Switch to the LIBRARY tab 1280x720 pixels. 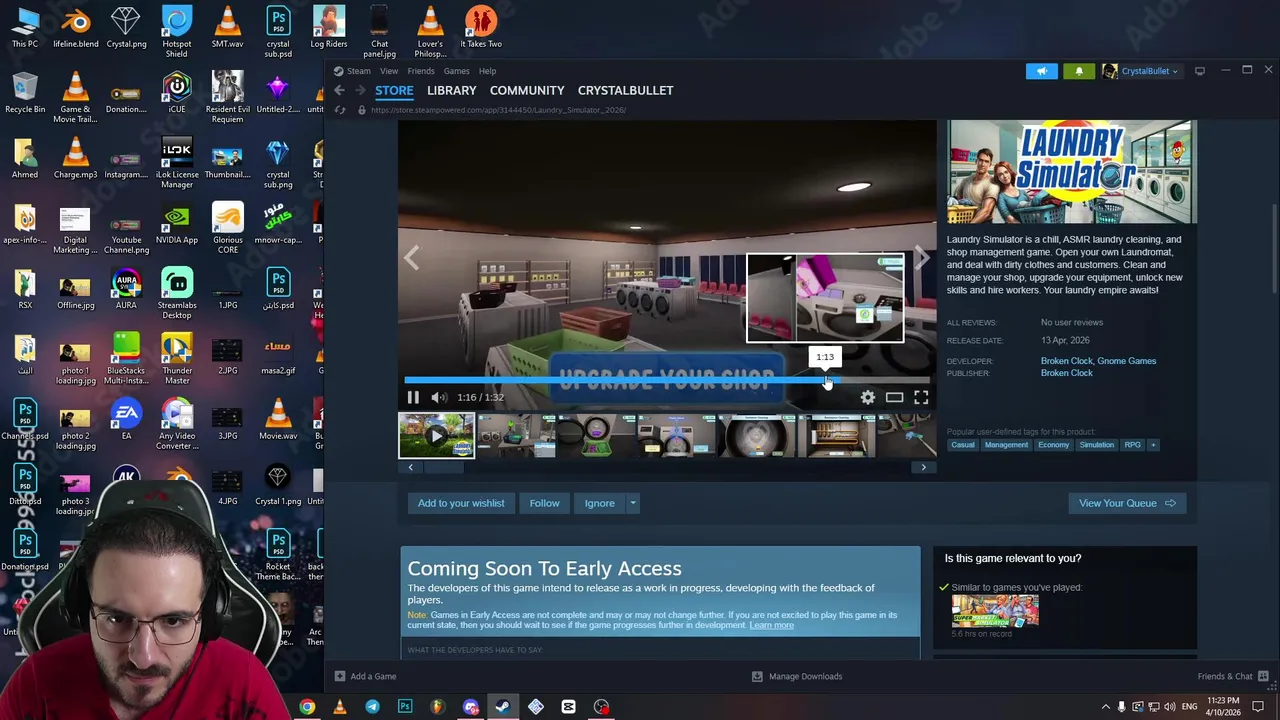[x=452, y=90]
